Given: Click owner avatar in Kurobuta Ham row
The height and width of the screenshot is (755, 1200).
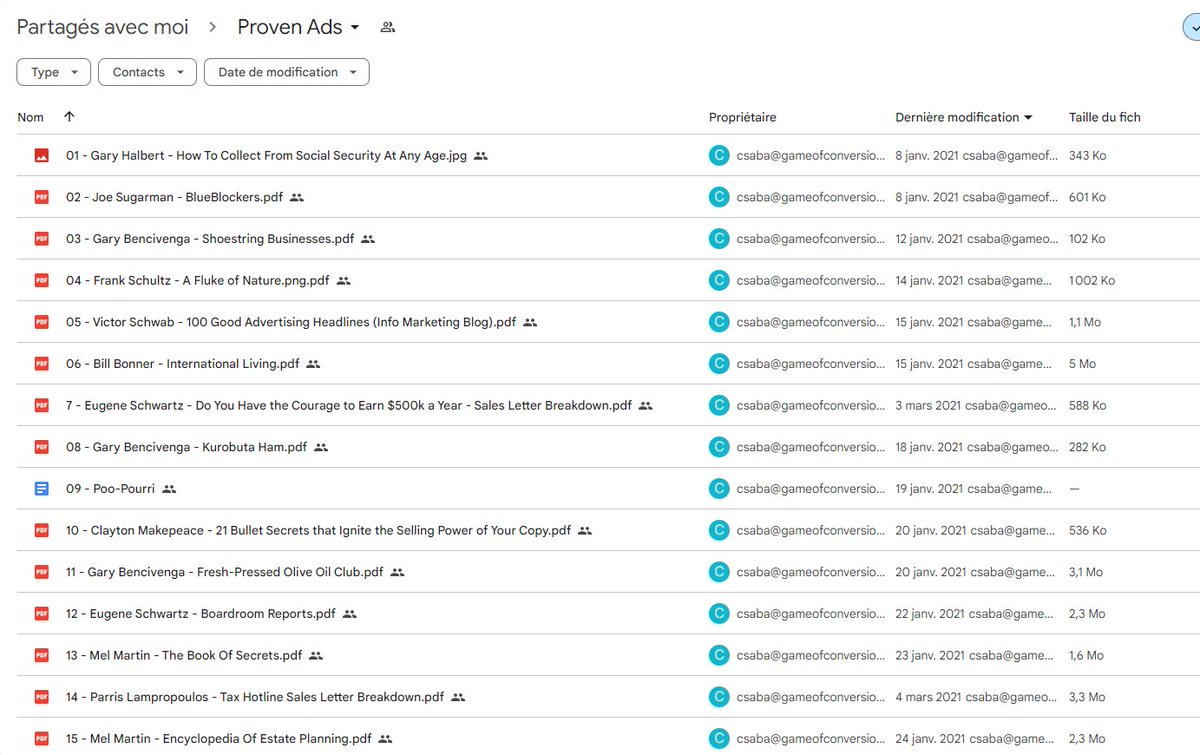Looking at the screenshot, I should pyautogui.click(x=718, y=447).
